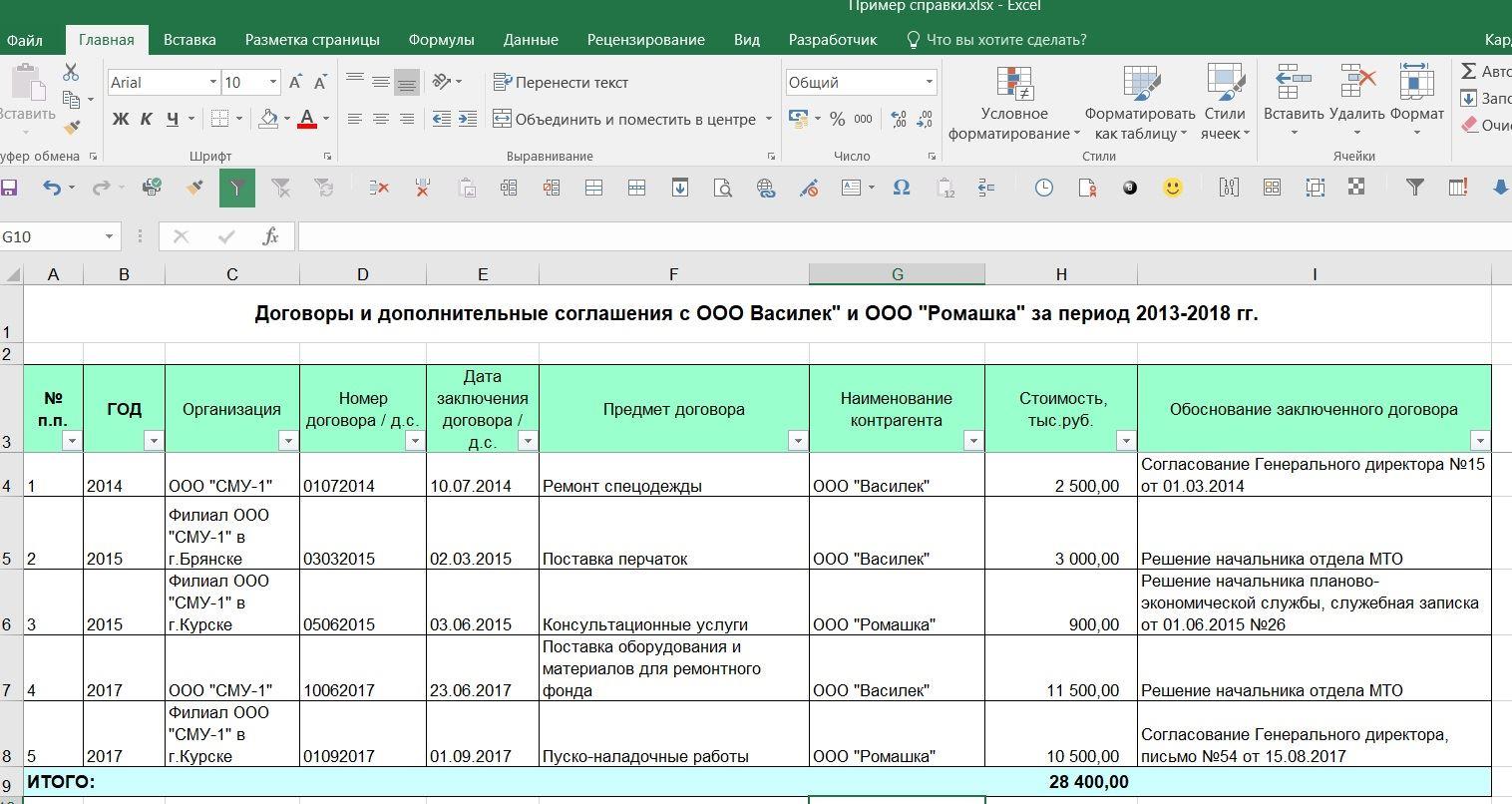Toggle underline formatting (Ч)

173,119
